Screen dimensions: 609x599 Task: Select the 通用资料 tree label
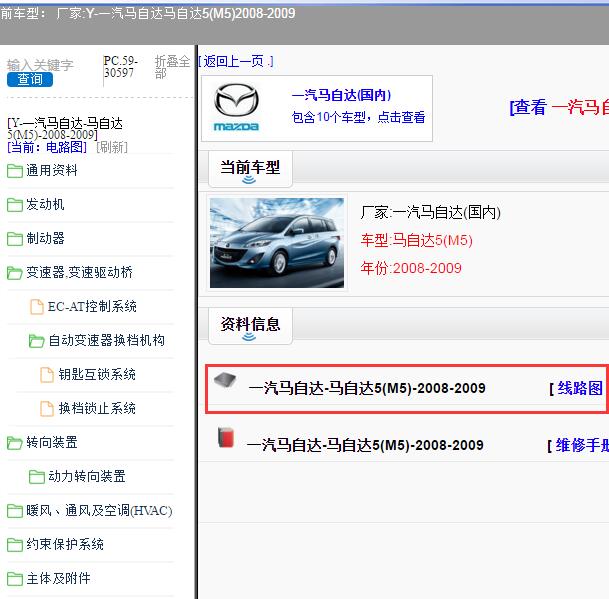(52, 170)
